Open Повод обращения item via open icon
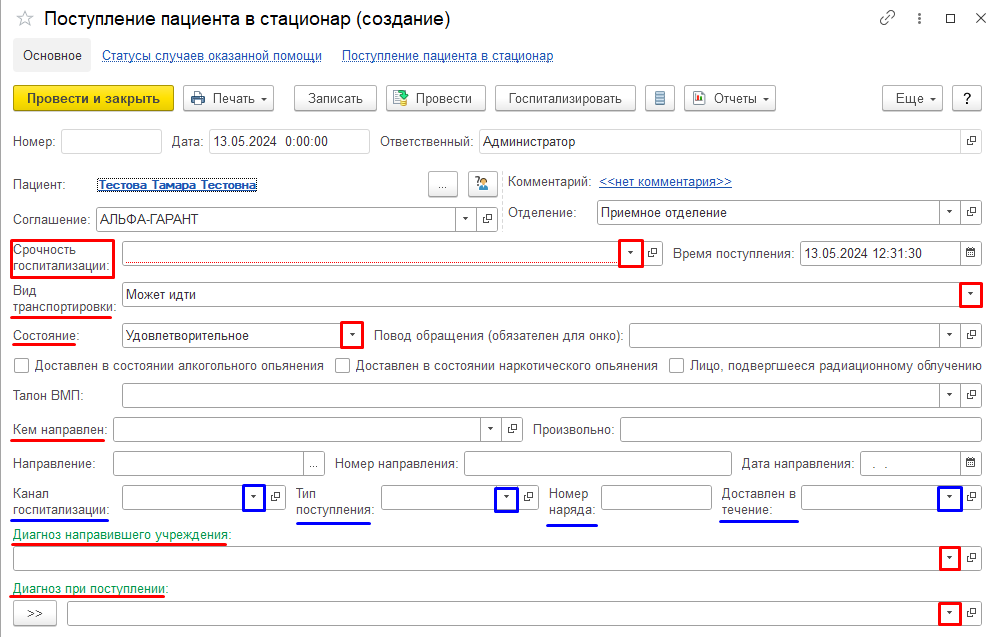This screenshot has width=995, height=637. (x=971, y=334)
